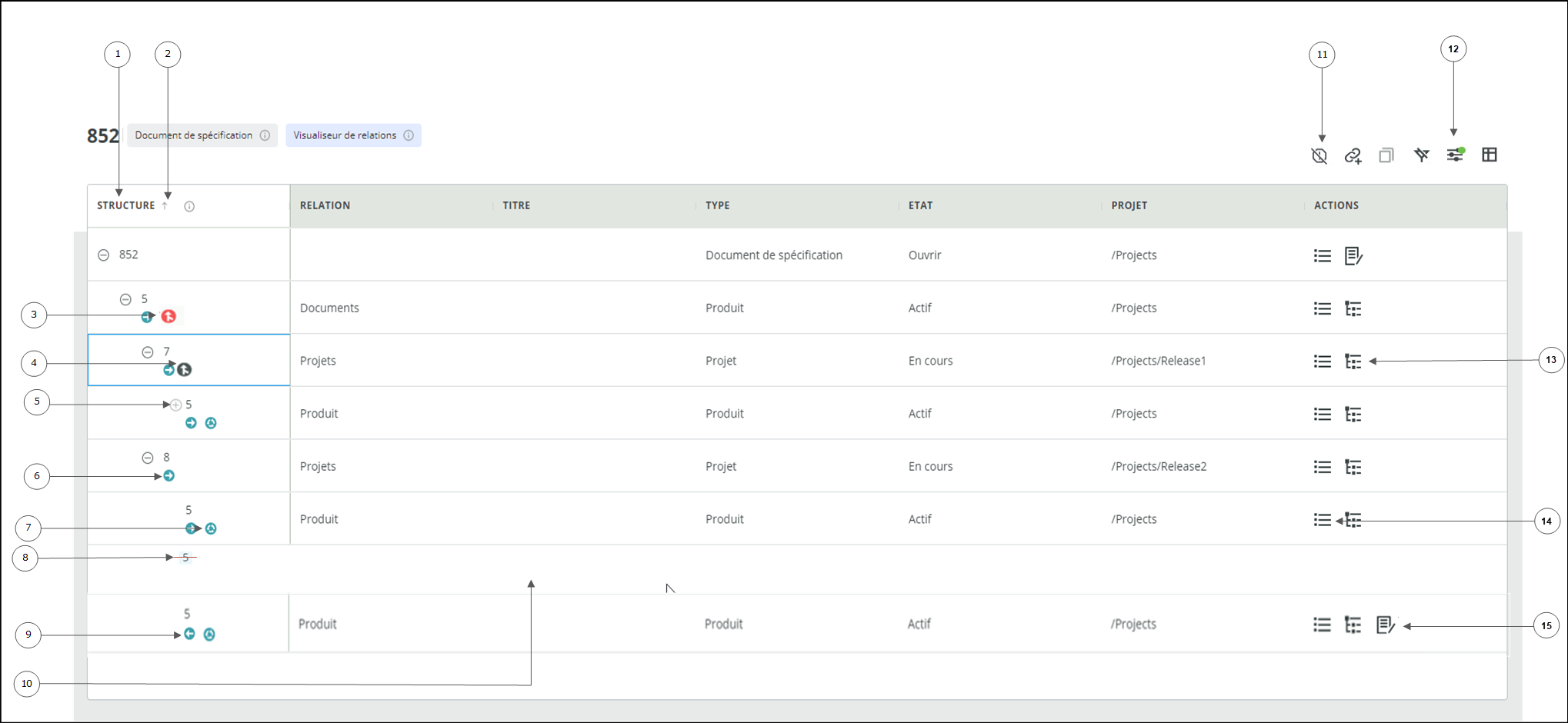Image resolution: width=1568 pixels, height=723 pixels.
Task: Click the outgoing arrow icon under item 8
Action: 169,476
